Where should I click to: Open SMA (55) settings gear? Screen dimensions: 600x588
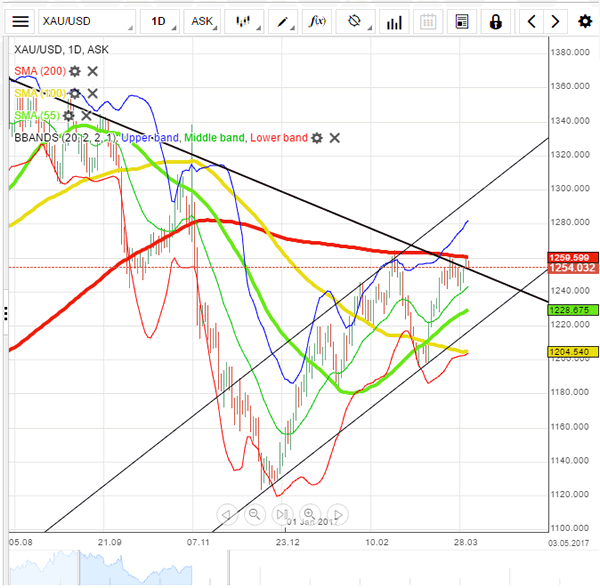pyautogui.click(x=68, y=116)
